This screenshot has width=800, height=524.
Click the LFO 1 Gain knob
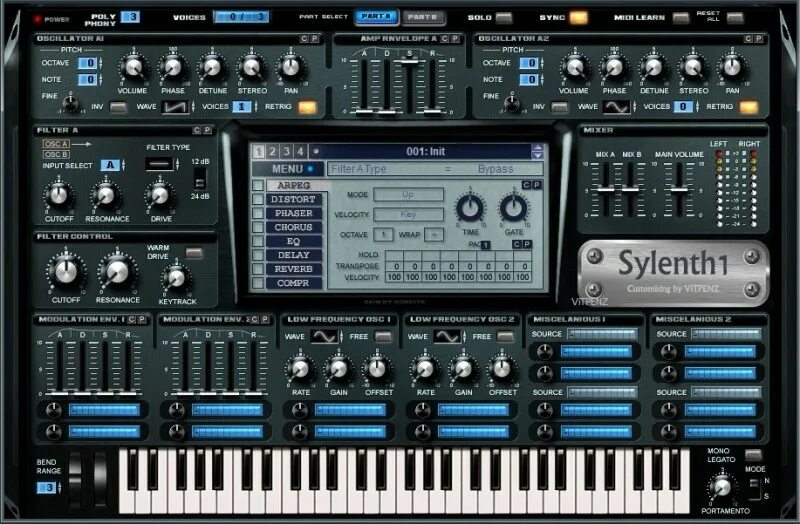(x=338, y=369)
